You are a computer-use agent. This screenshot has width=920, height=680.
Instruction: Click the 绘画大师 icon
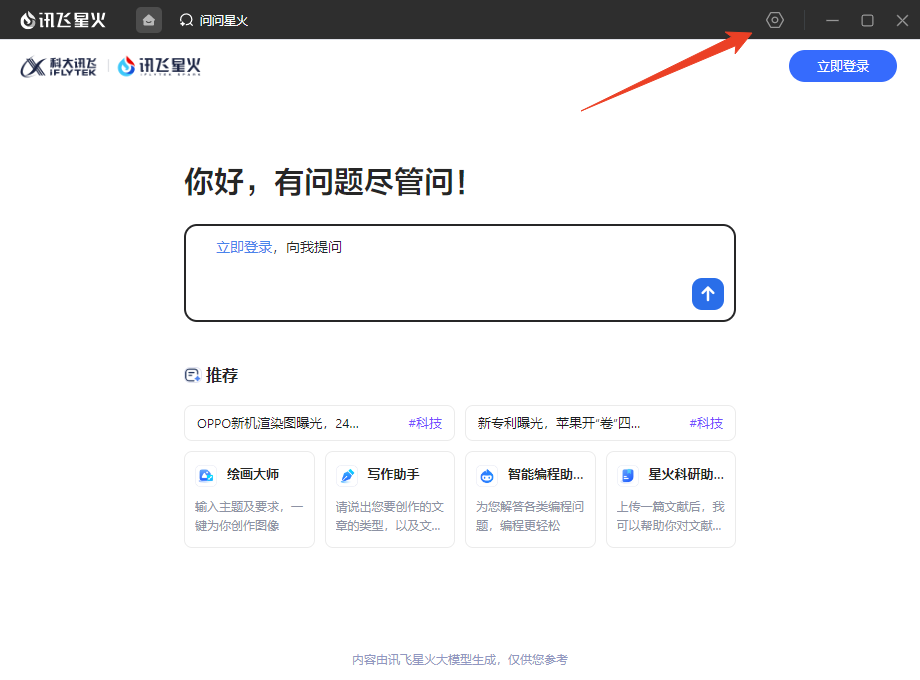pyautogui.click(x=206, y=475)
